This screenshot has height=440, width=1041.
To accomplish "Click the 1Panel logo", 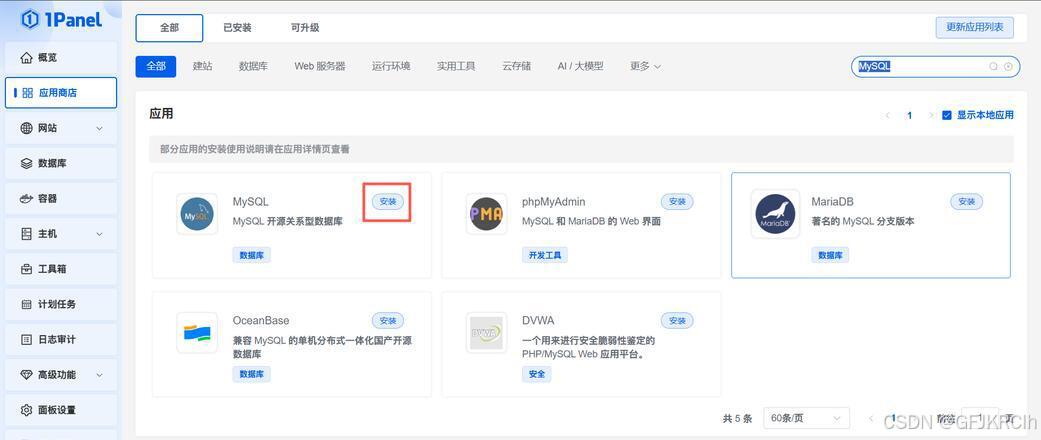I will pos(62,20).
